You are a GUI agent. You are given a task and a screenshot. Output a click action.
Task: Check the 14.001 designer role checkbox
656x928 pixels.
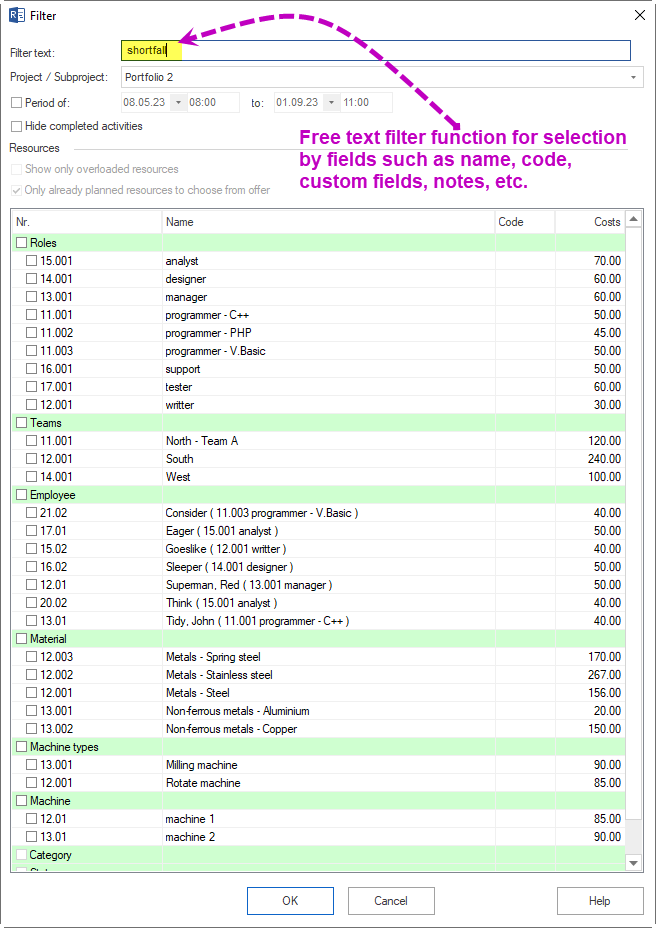pyautogui.click(x=31, y=279)
